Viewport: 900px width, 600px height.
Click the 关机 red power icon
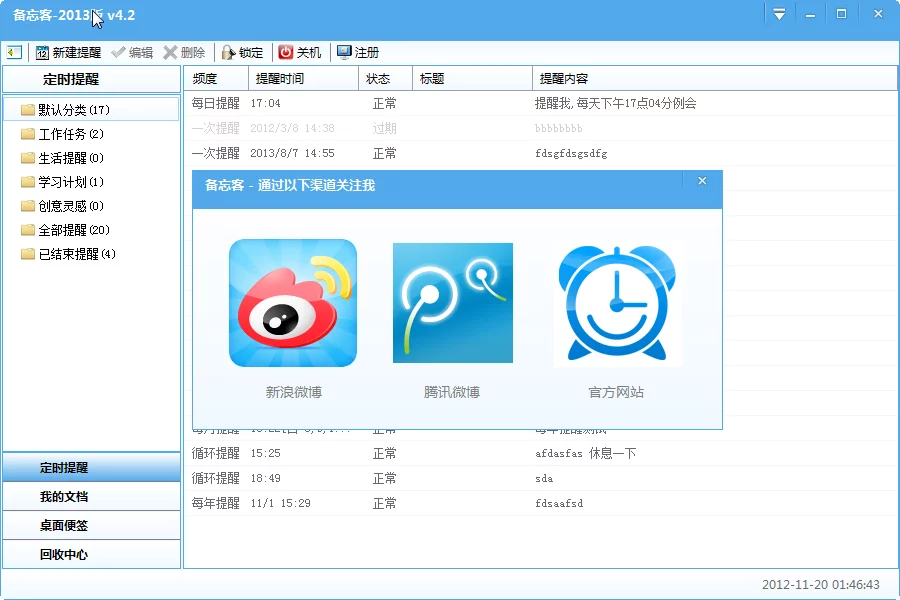click(285, 52)
